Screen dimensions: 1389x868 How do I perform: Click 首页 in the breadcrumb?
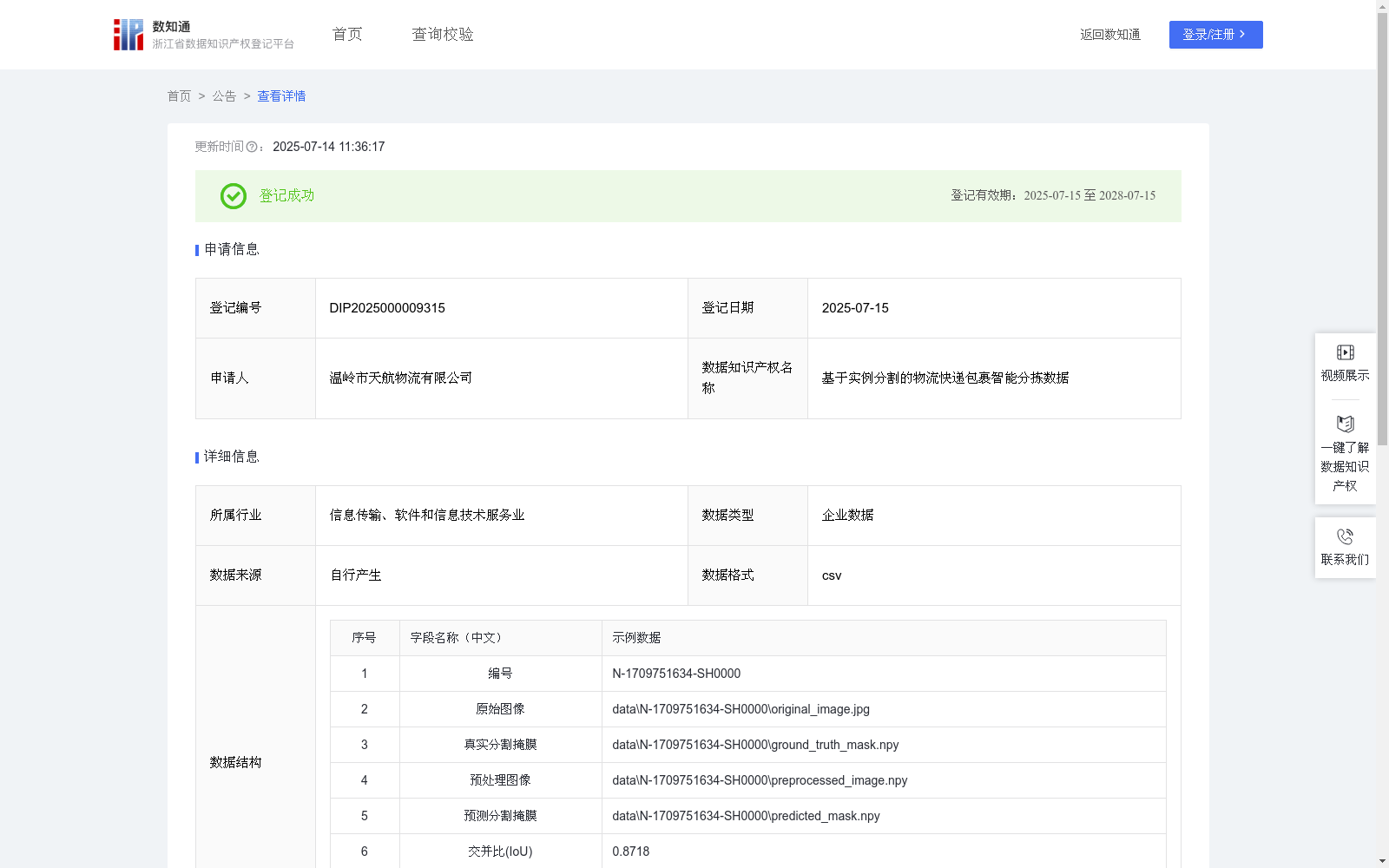point(179,96)
